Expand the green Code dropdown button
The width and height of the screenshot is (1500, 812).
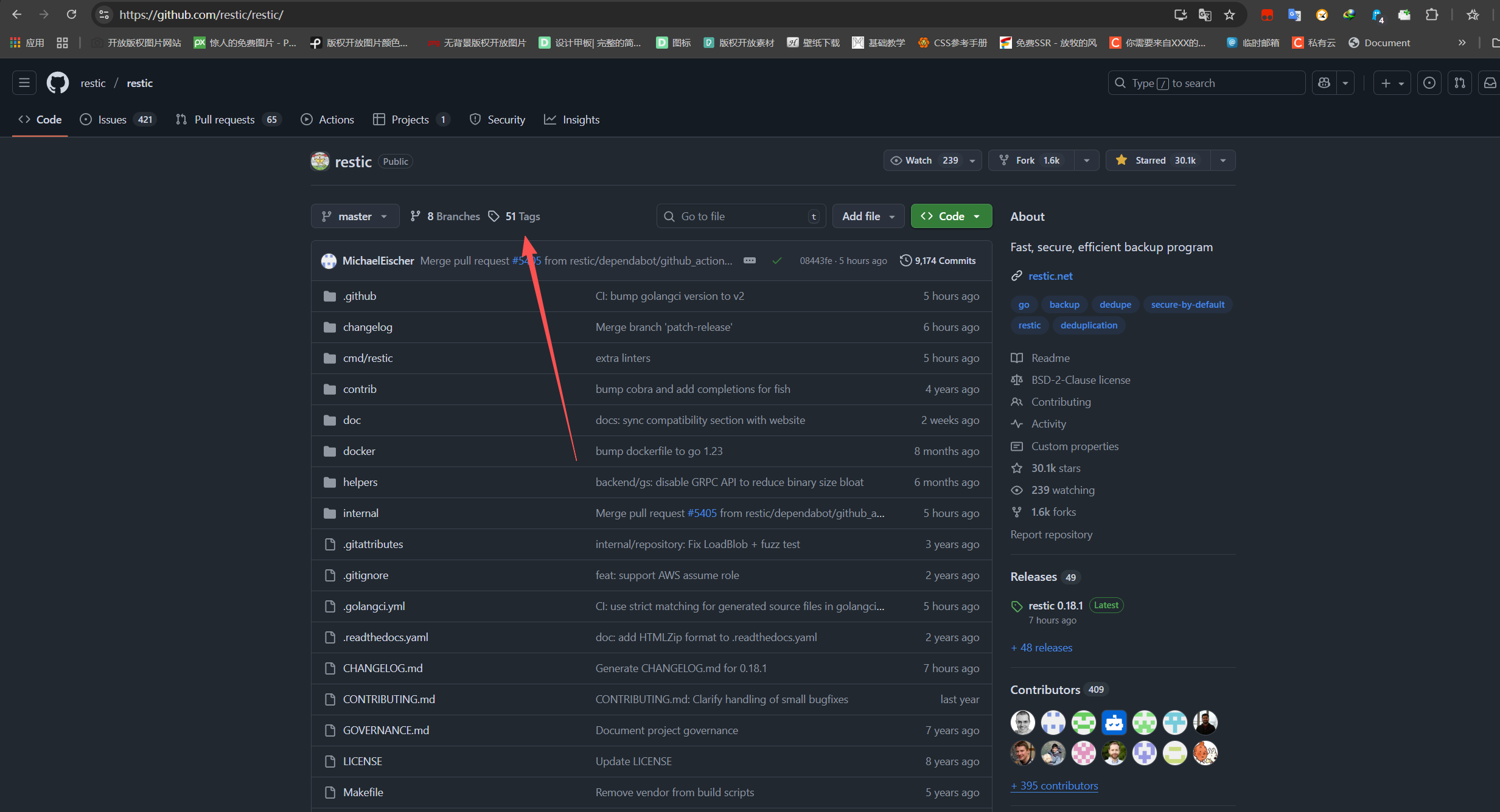pos(951,217)
